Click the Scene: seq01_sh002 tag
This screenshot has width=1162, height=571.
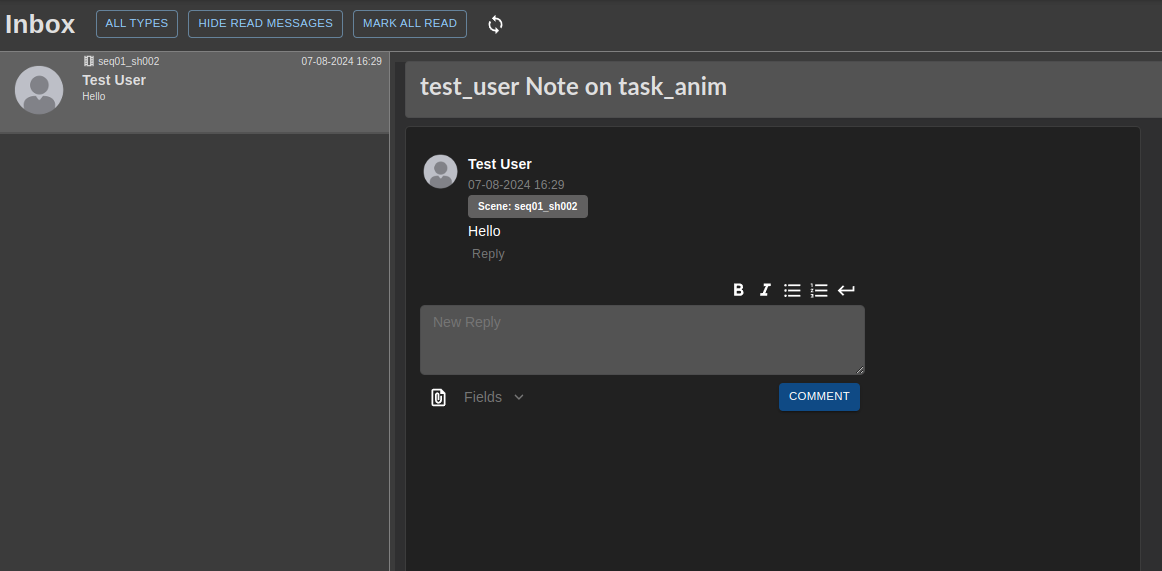point(527,206)
